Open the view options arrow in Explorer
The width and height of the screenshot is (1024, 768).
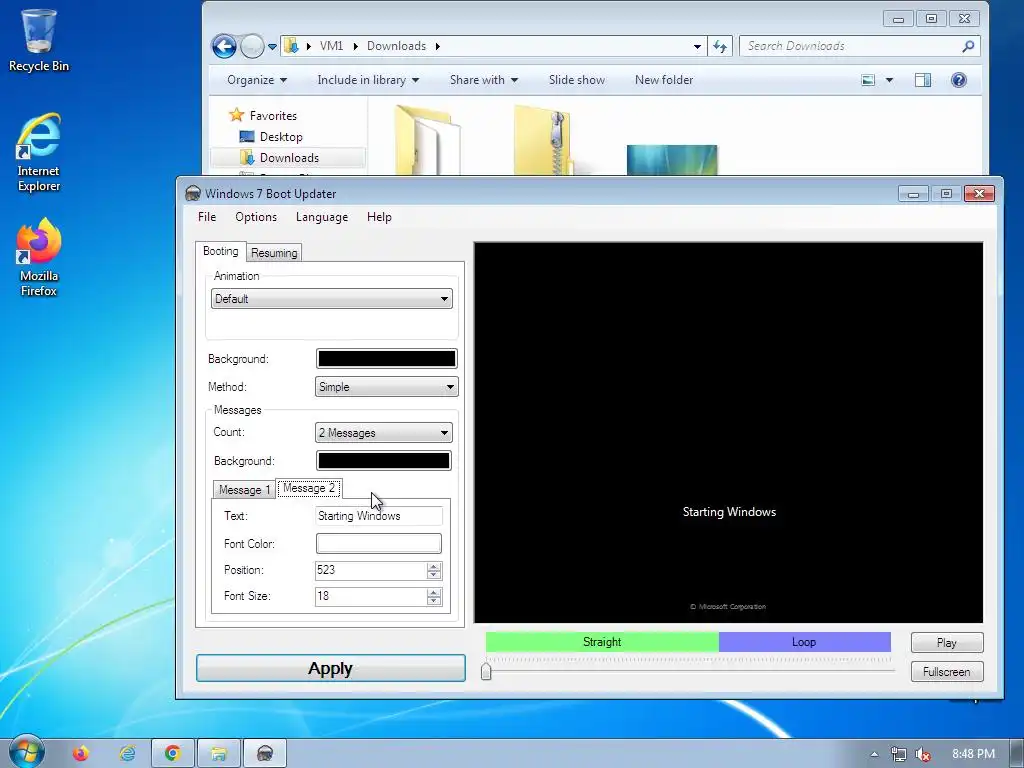889,80
